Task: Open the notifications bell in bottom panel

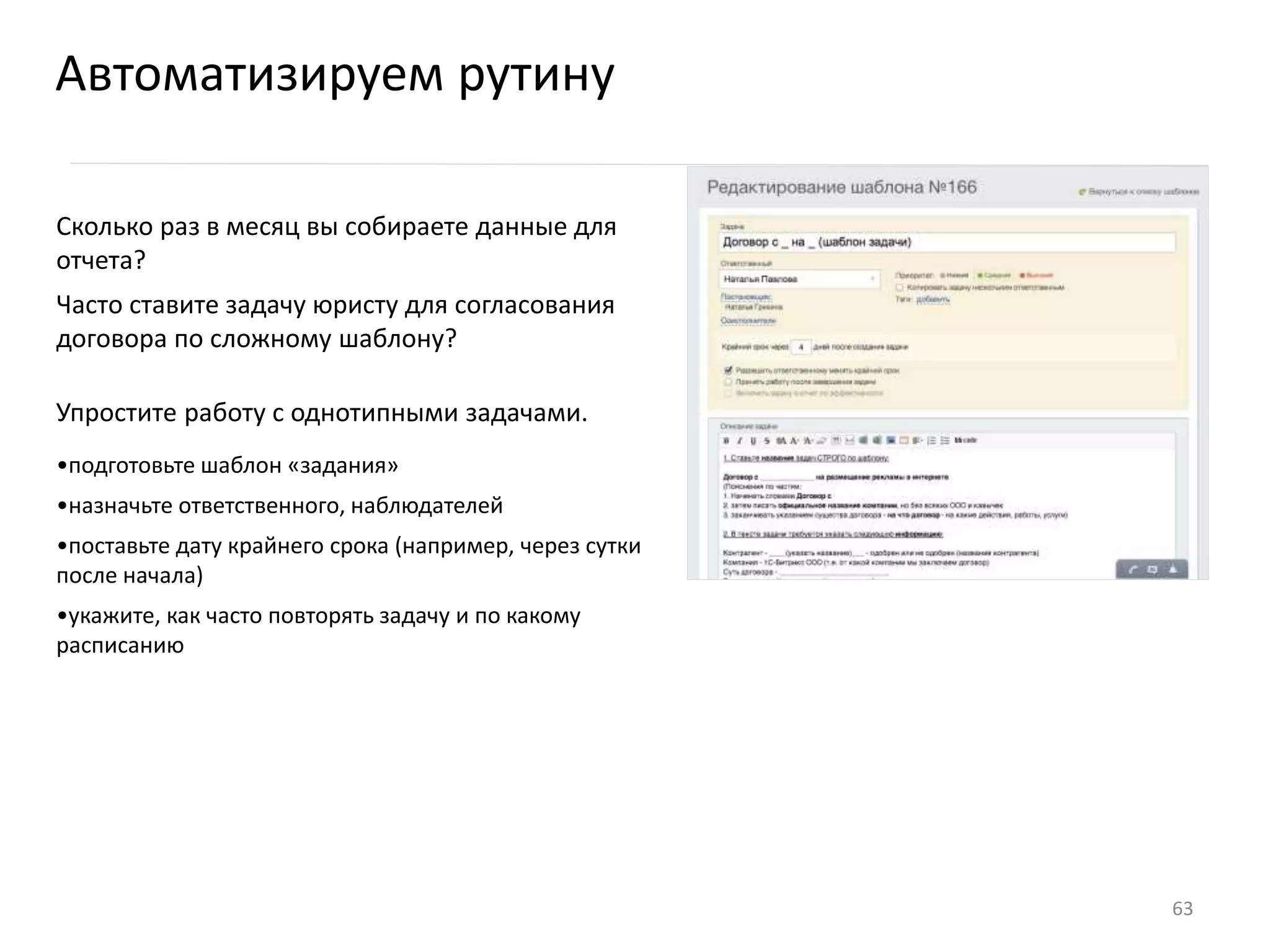Action: tap(1173, 569)
